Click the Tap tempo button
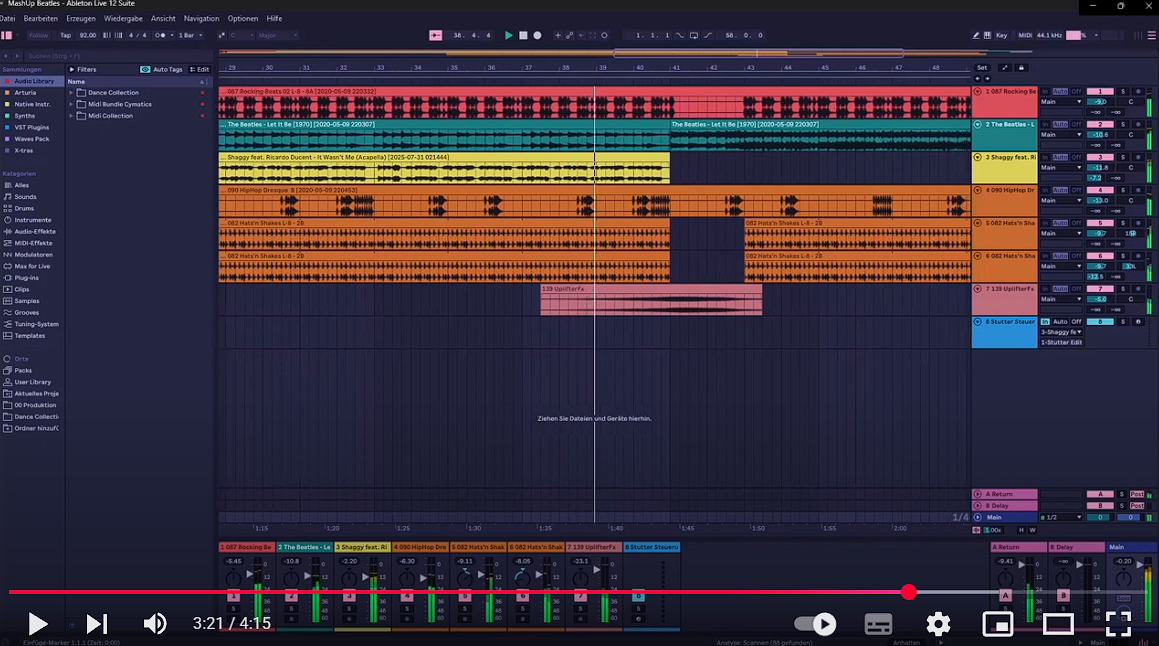This screenshot has height=646, width=1159. pyautogui.click(x=65, y=35)
